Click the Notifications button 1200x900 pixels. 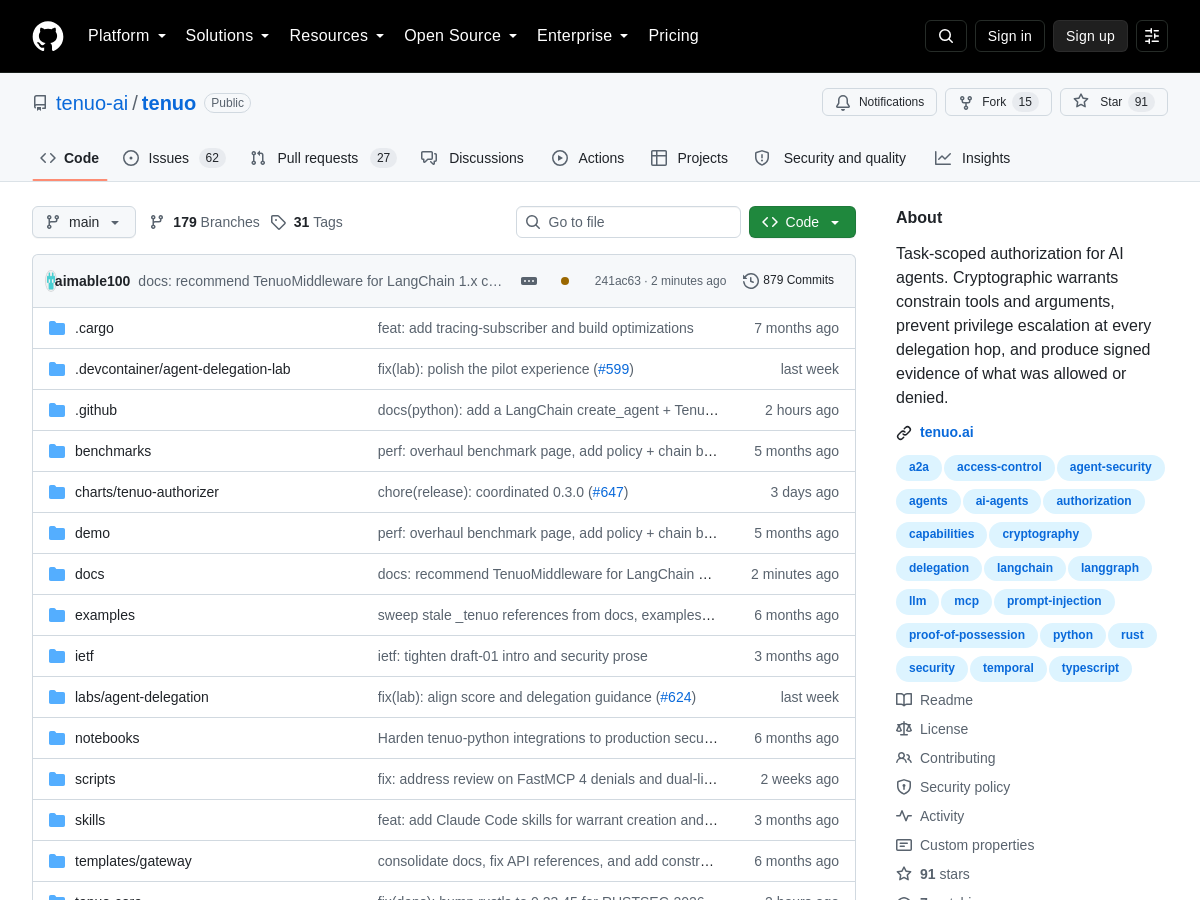click(879, 102)
